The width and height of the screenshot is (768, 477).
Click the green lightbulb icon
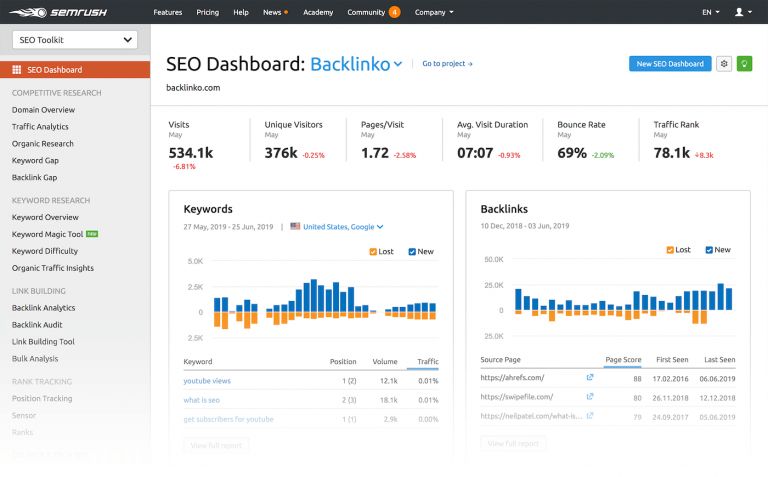point(744,63)
